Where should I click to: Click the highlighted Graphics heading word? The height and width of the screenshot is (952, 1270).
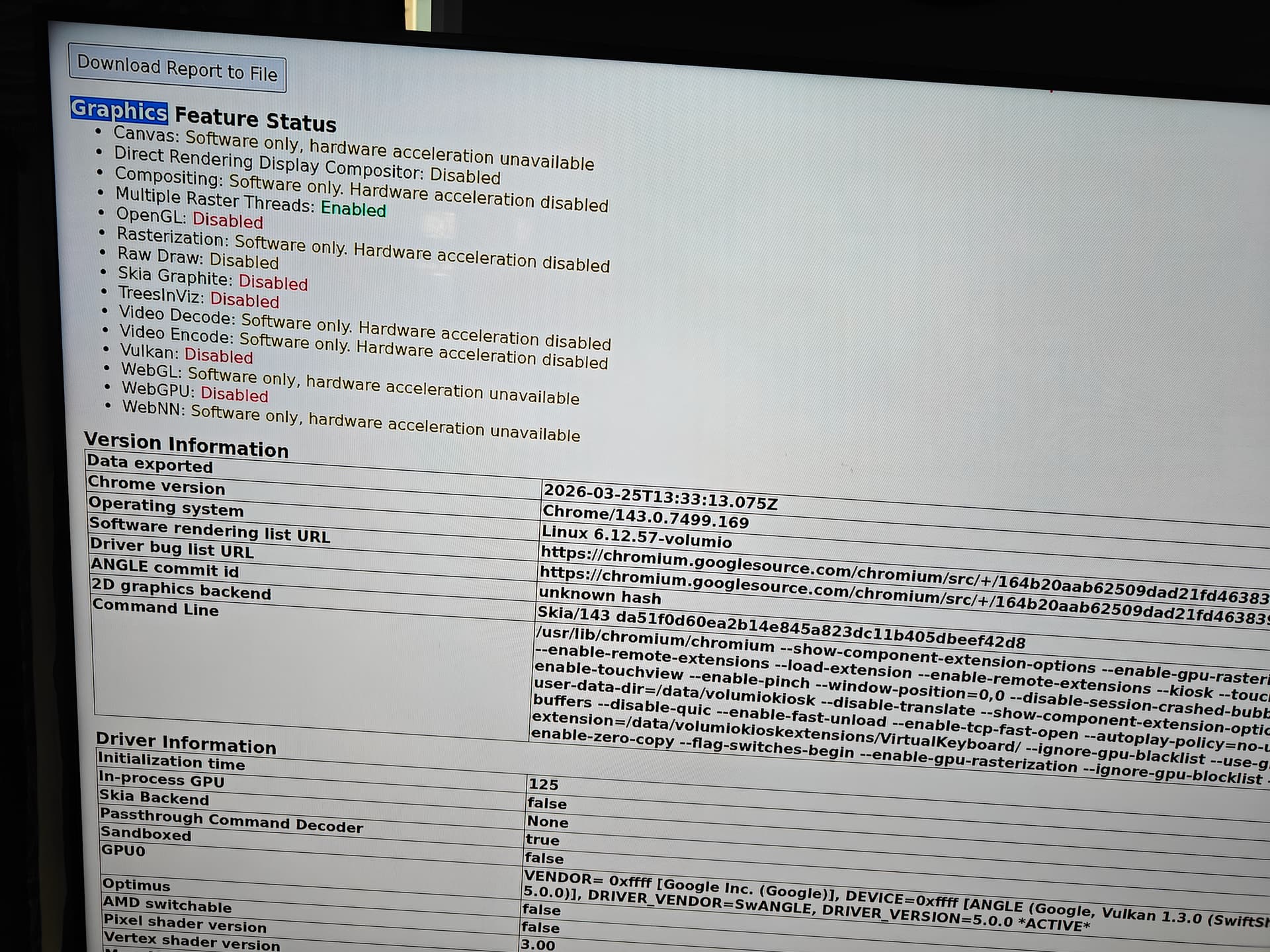coord(119,110)
